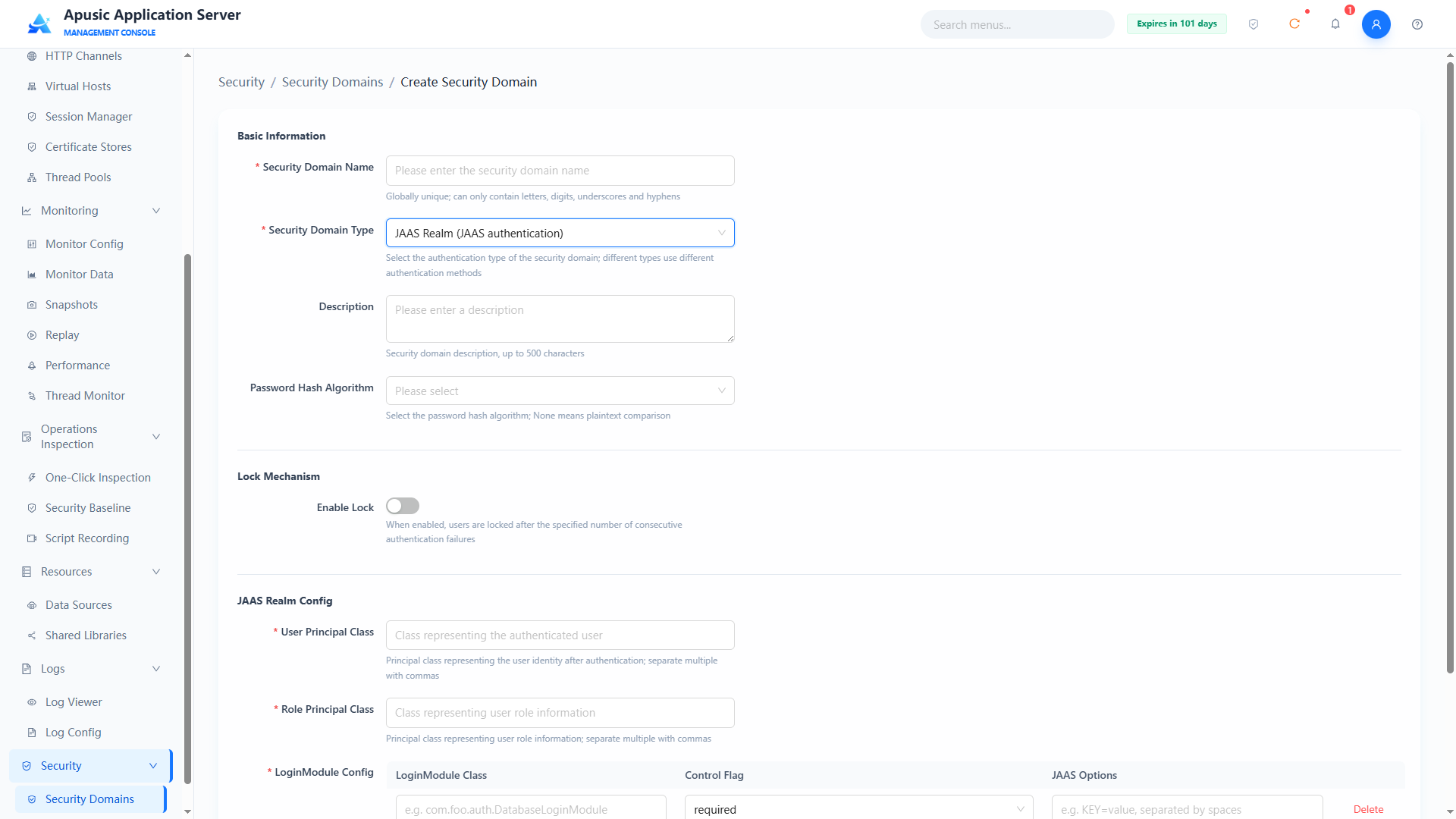Image resolution: width=1456 pixels, height=819 pixels.
Task: Toggle the Enable Lock switch
Action: click(403, 506)
